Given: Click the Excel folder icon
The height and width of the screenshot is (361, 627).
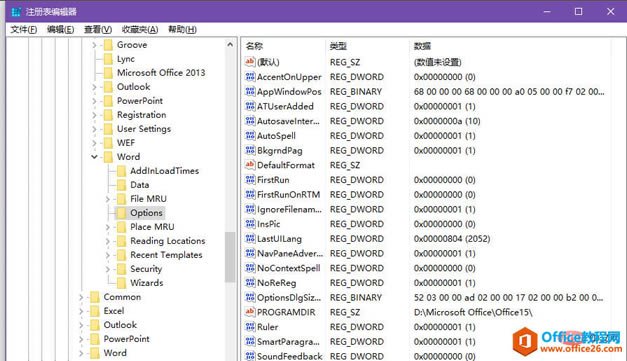Looking at the screenshot, I should point(95,311).
